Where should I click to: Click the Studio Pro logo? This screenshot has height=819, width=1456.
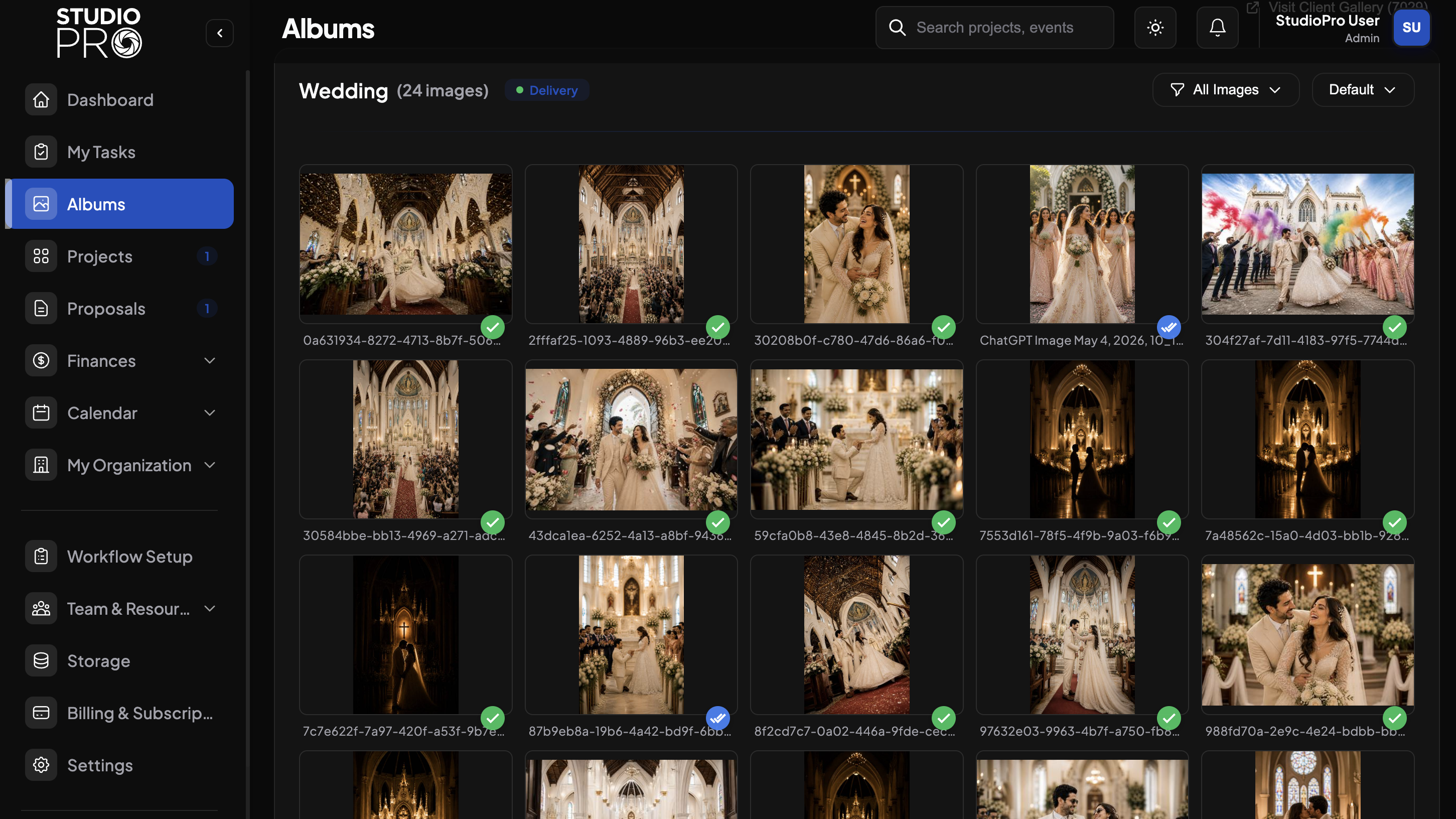tap(99, 33)
